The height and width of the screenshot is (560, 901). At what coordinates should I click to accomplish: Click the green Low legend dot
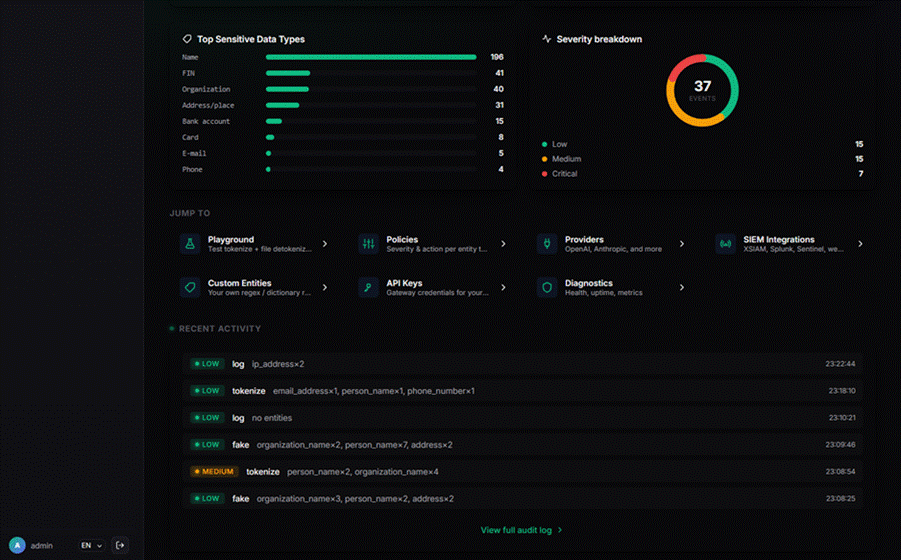544,144
